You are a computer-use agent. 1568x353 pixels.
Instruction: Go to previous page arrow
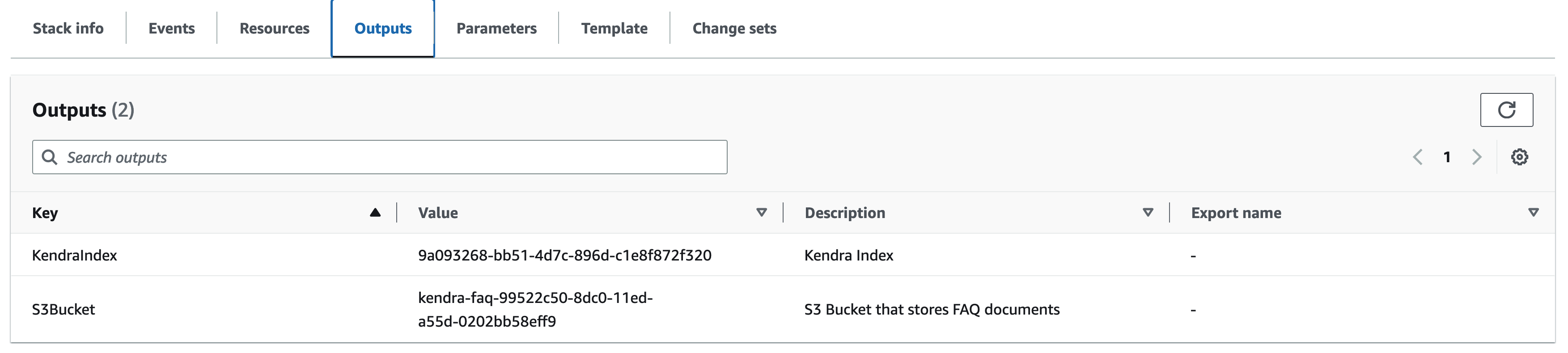[x=1418, y=157]
